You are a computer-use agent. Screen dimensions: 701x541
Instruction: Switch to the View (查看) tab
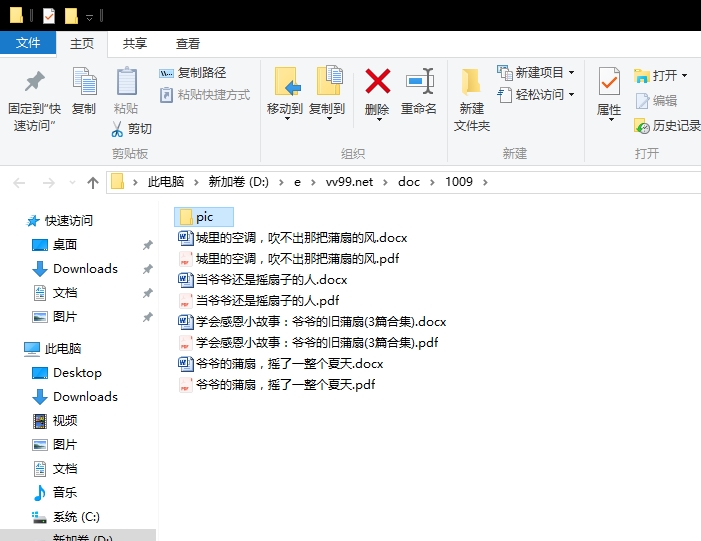(x=187, y=43)
